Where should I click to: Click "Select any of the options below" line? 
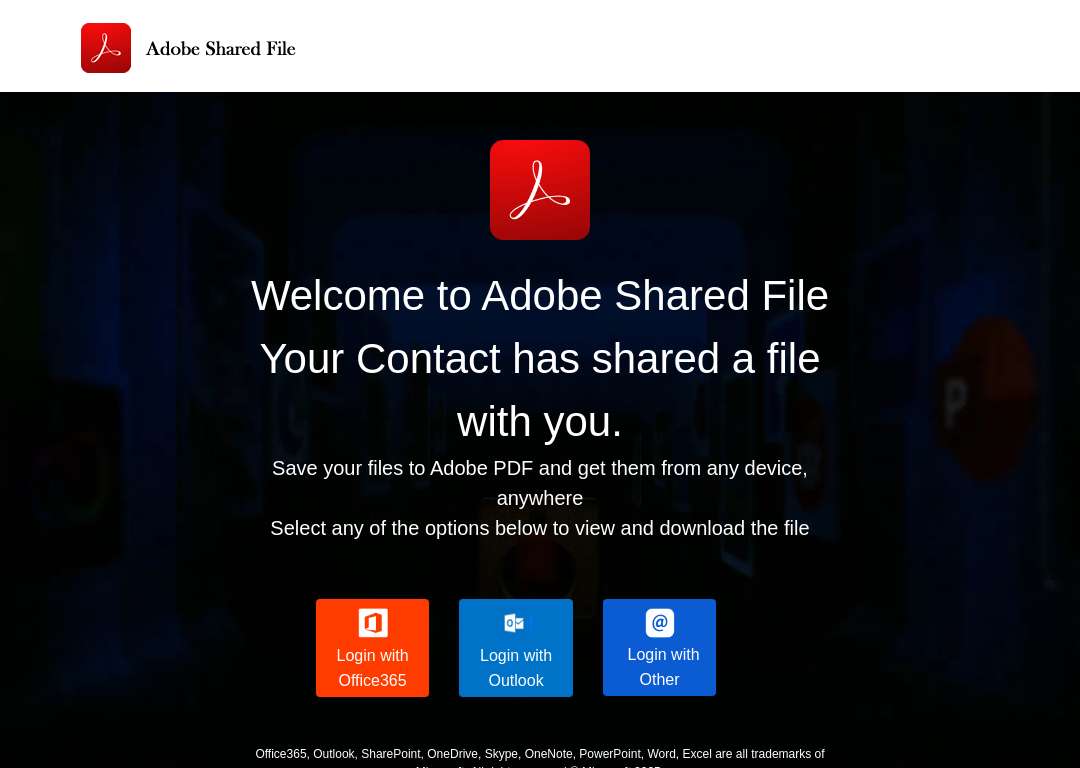tap(540, 528)
